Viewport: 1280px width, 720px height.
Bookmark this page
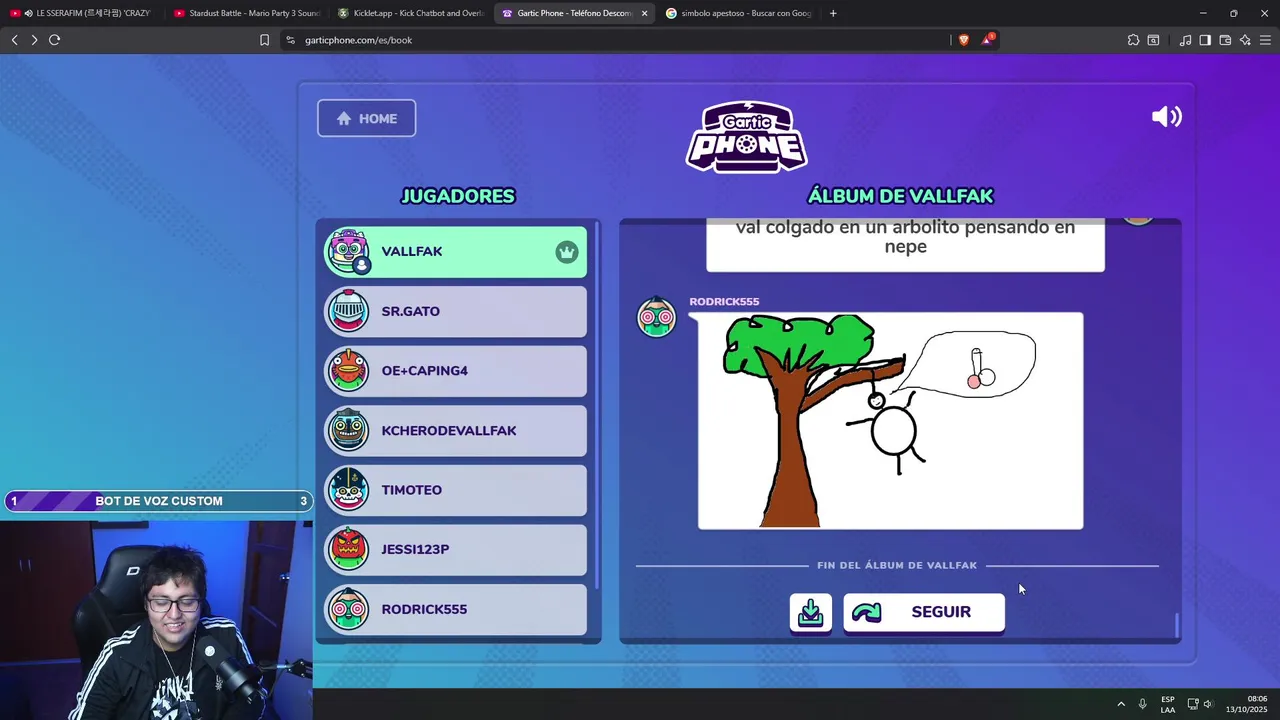coord(264,40)
